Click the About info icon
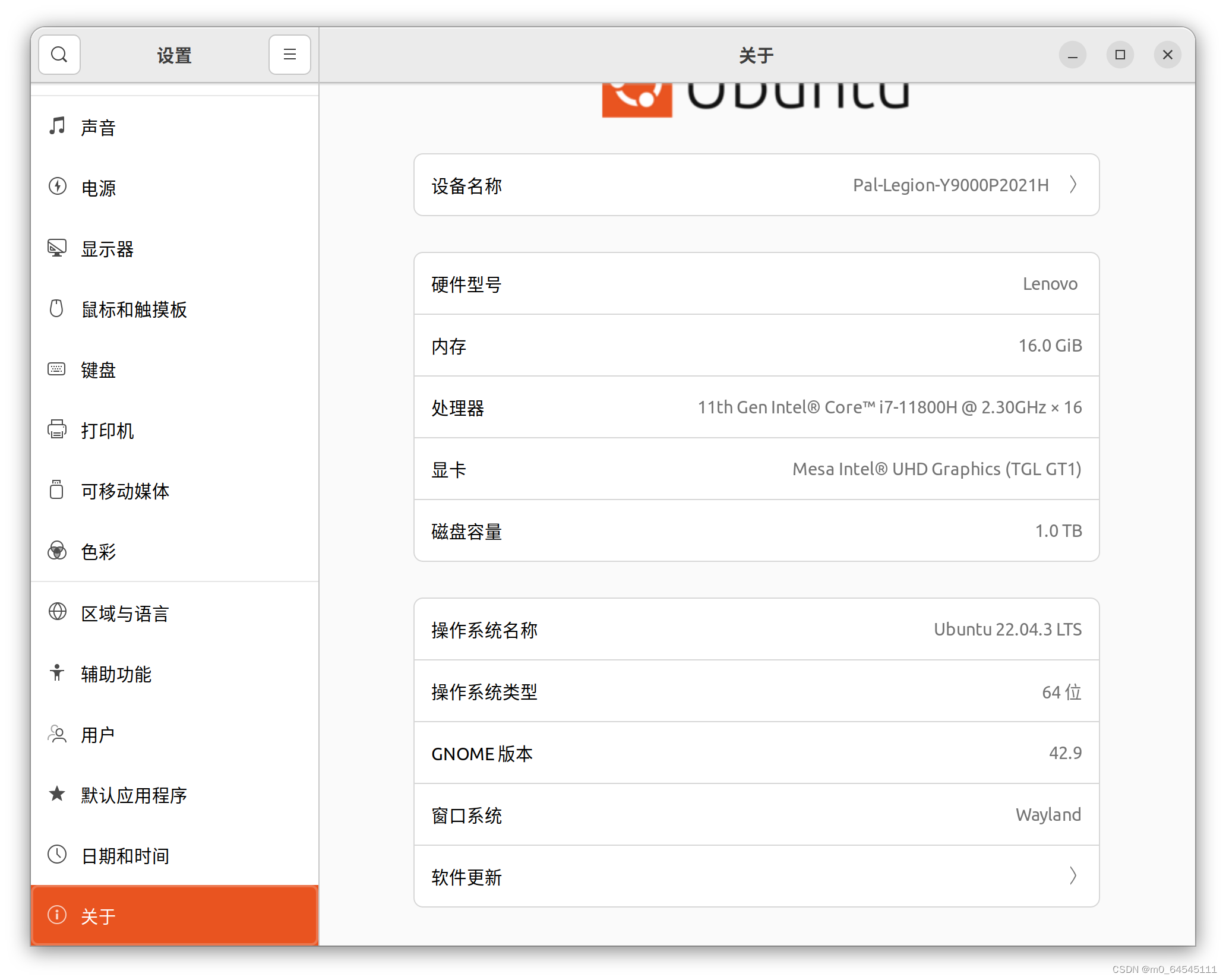 tap(57, 915)
